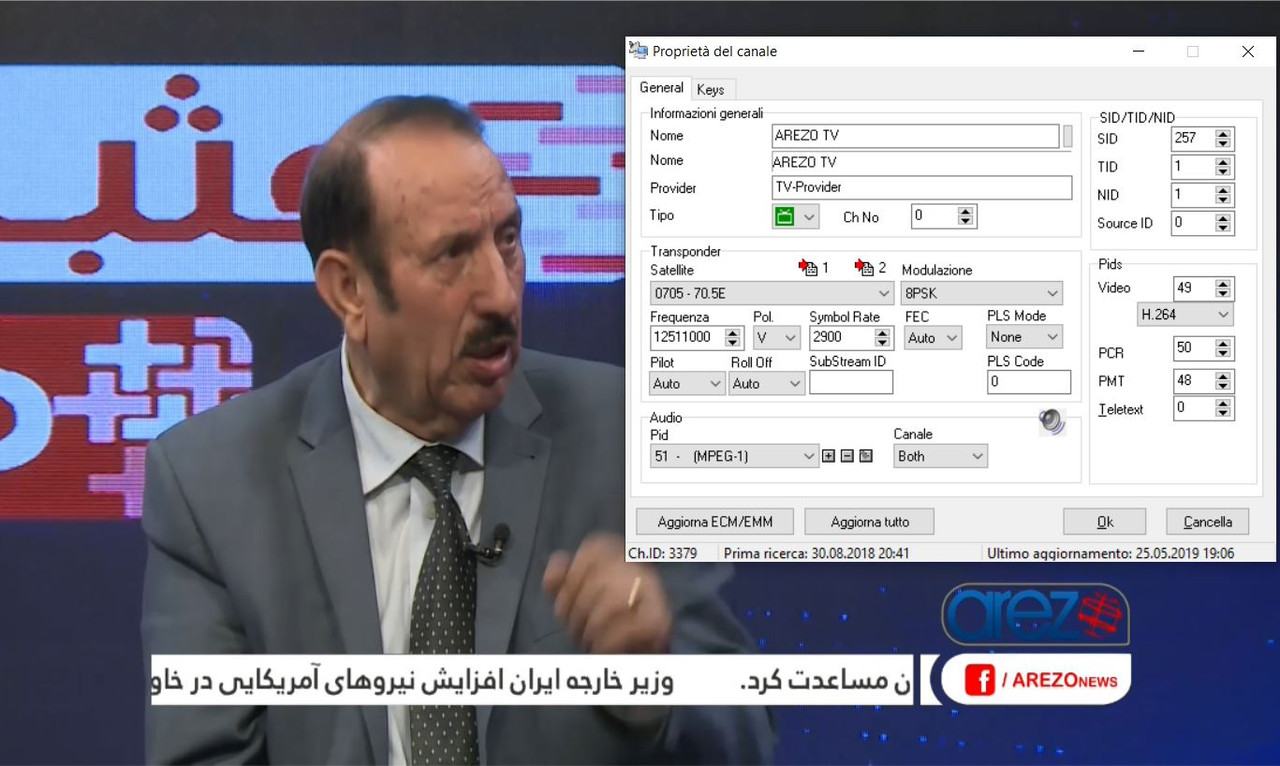This screenshot has width=1280, height=766.
Task: Adjust the Ch No spinner arrows
Action: [x=965, y=216]
